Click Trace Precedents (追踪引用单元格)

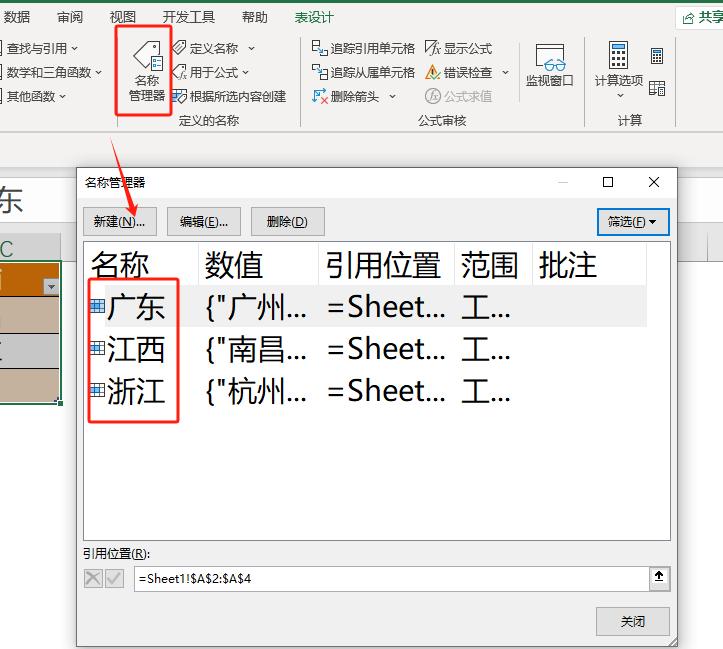363,48
